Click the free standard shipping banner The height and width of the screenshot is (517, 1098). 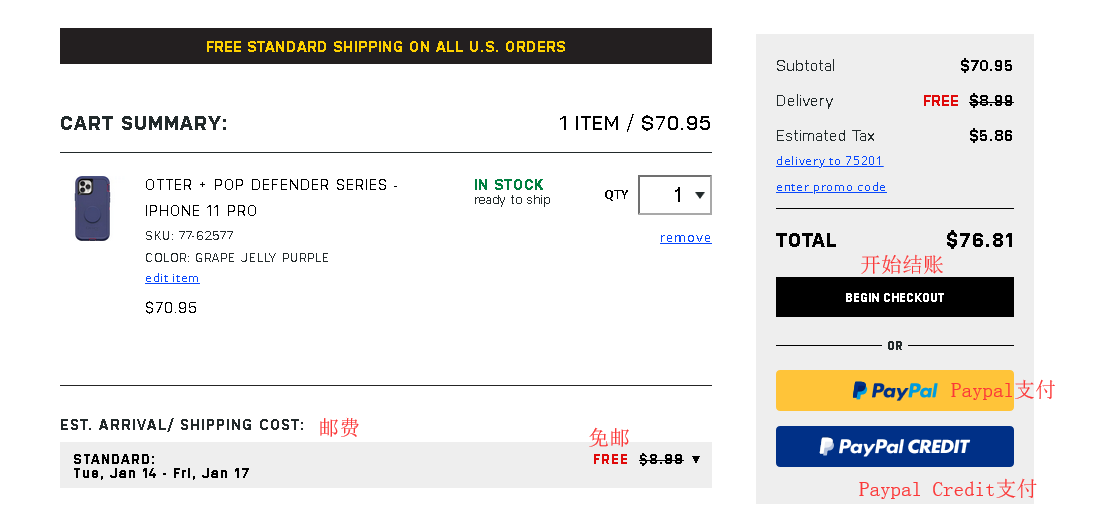385,47
